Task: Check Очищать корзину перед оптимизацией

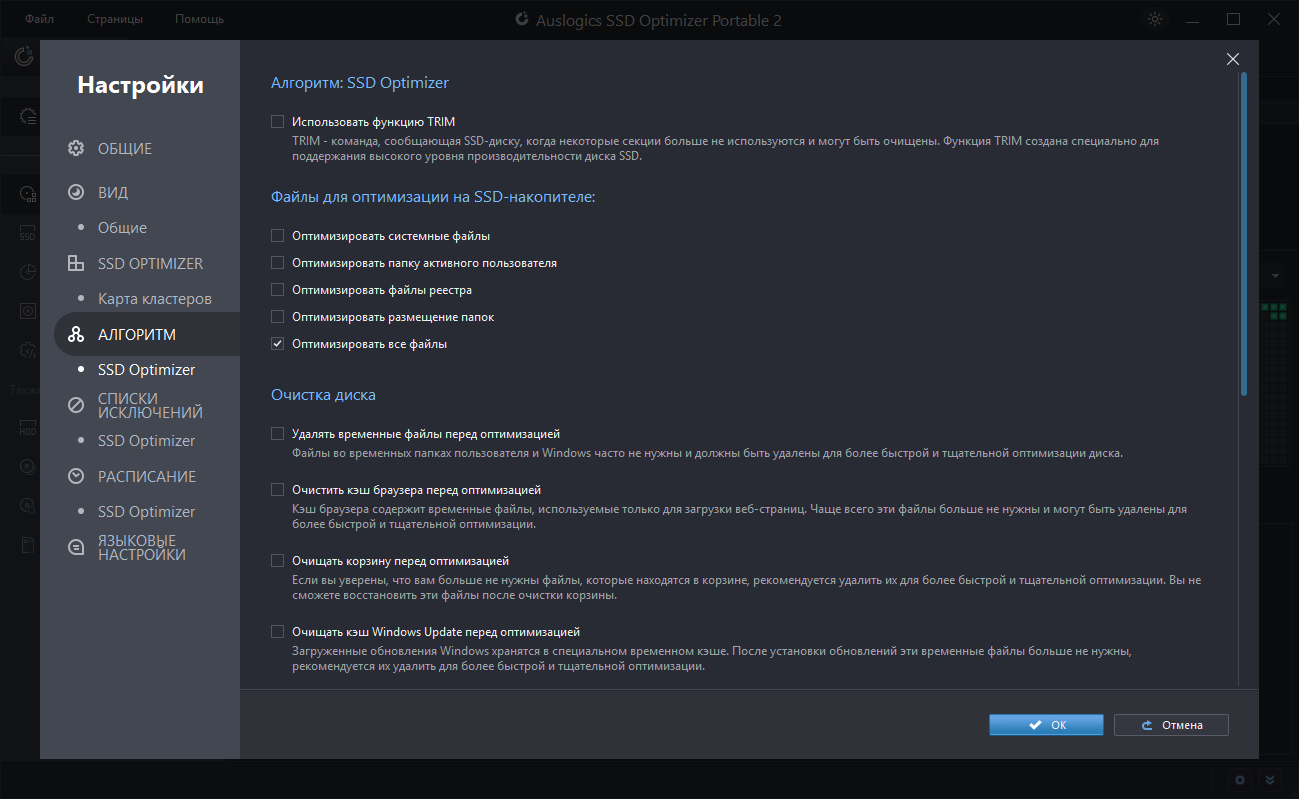Action: coord(278,561)
